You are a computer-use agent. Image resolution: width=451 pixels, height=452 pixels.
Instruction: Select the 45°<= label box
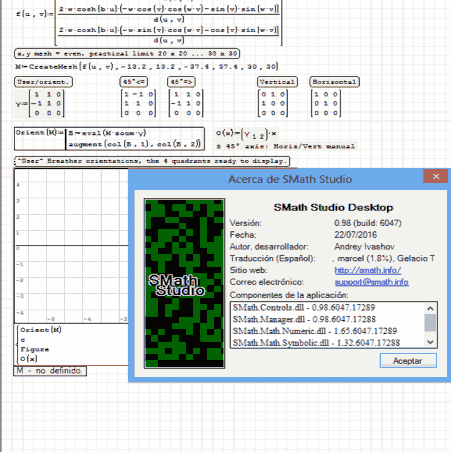tap(134, 82)
